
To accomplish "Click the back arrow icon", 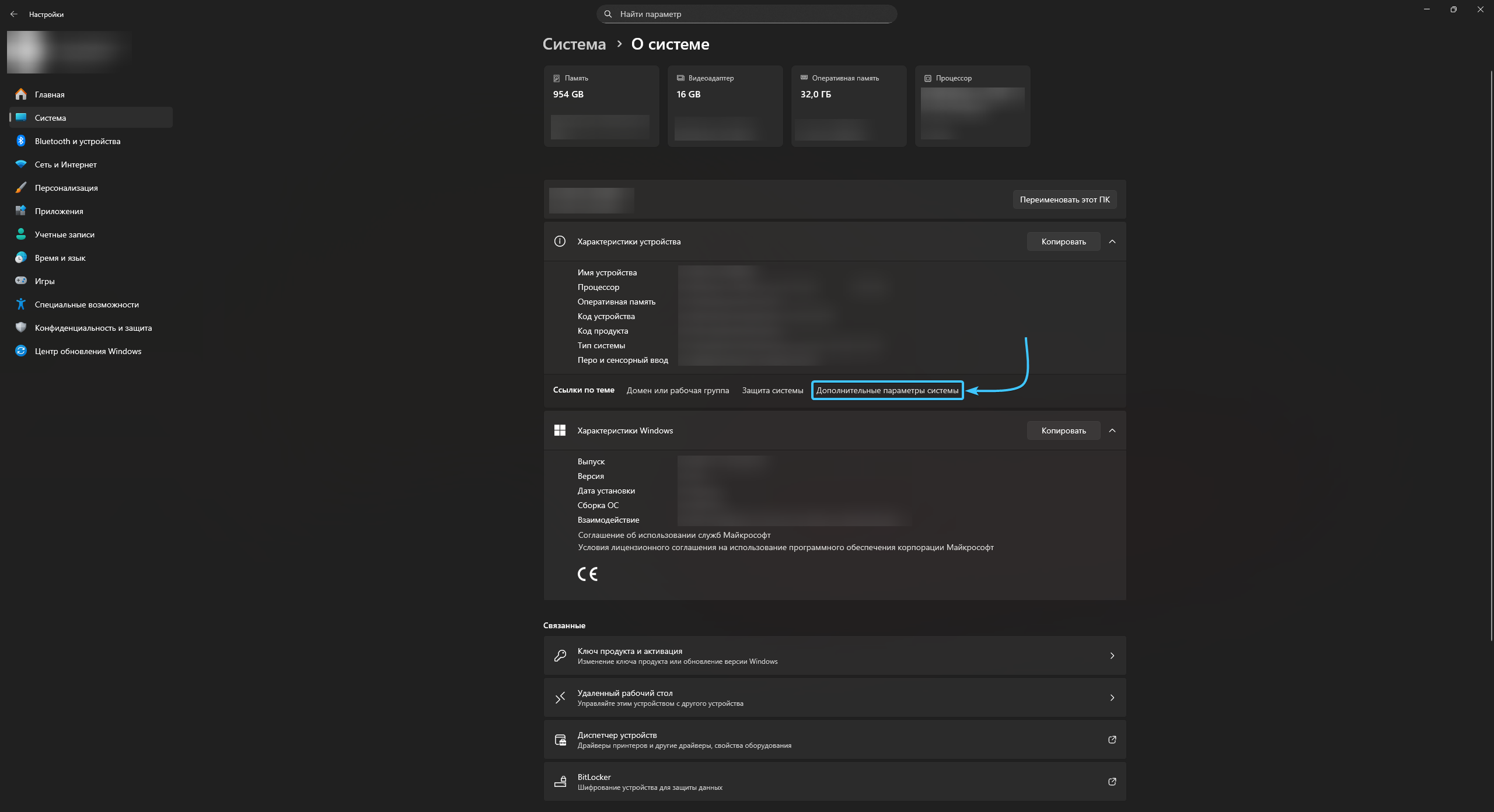I will click(14, 14).
